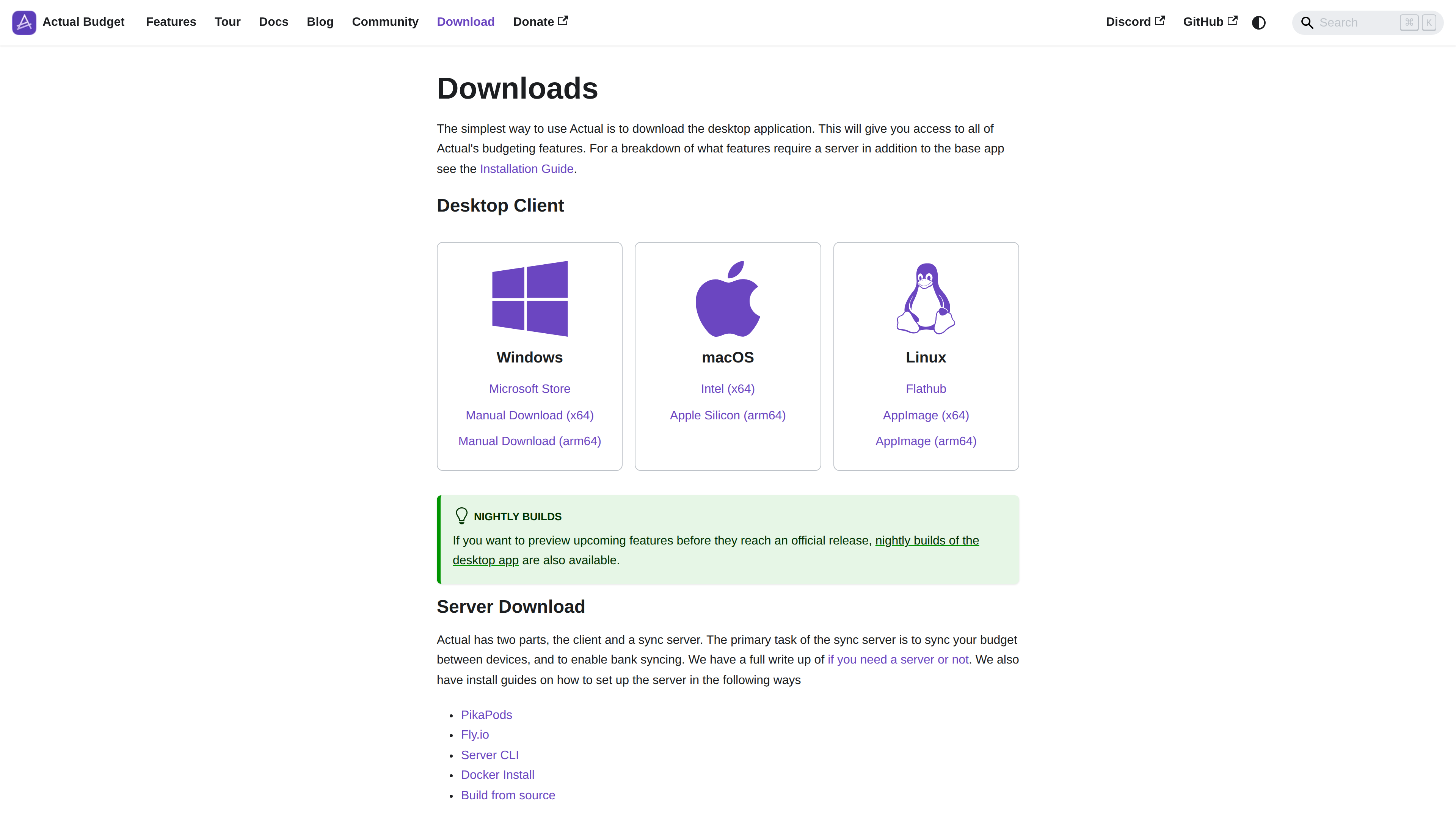1456x819 pixels.
Task: Open the Tour page
Action: tap(227, 22)
